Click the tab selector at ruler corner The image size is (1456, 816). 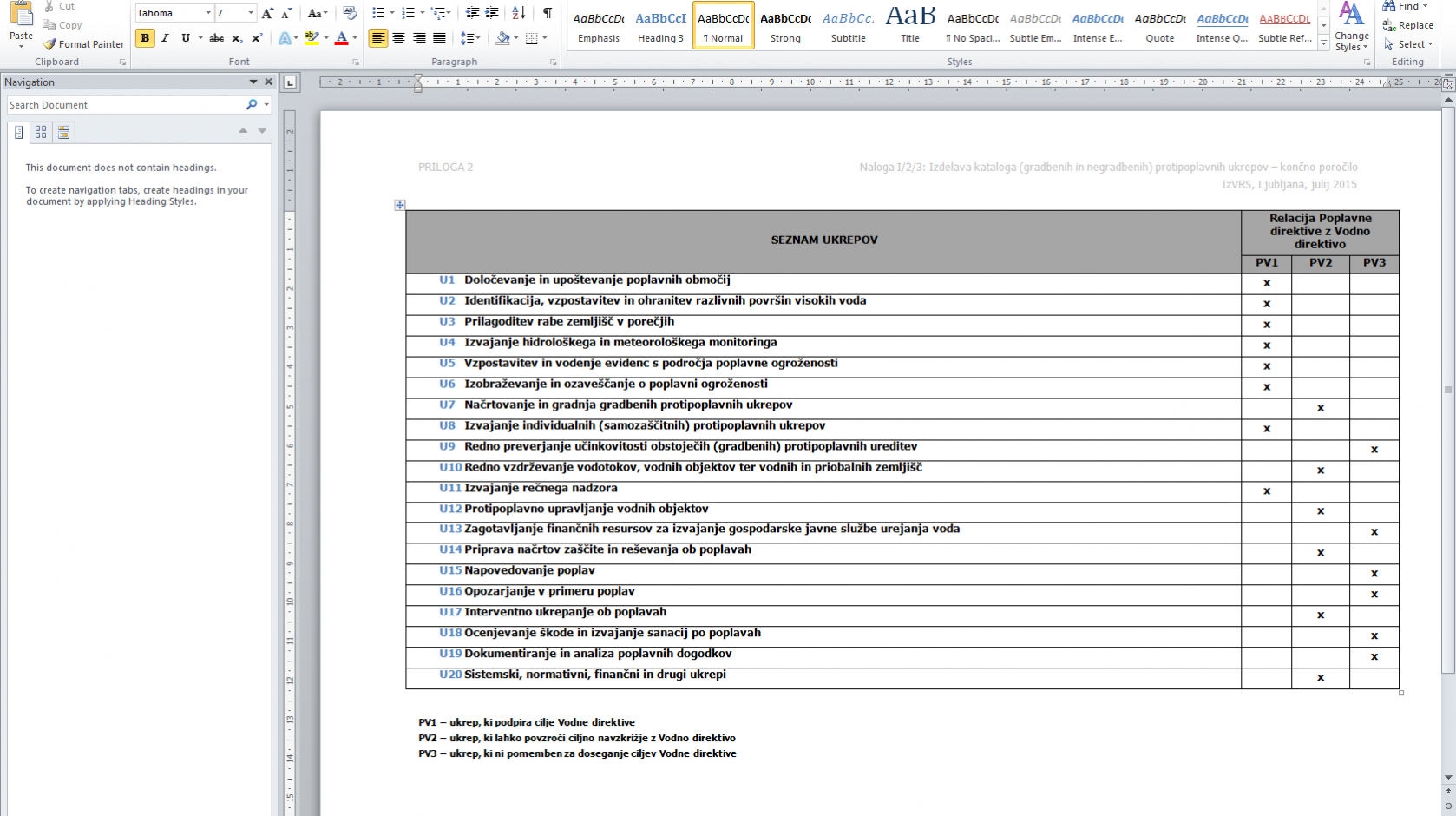tap(290, 82)
